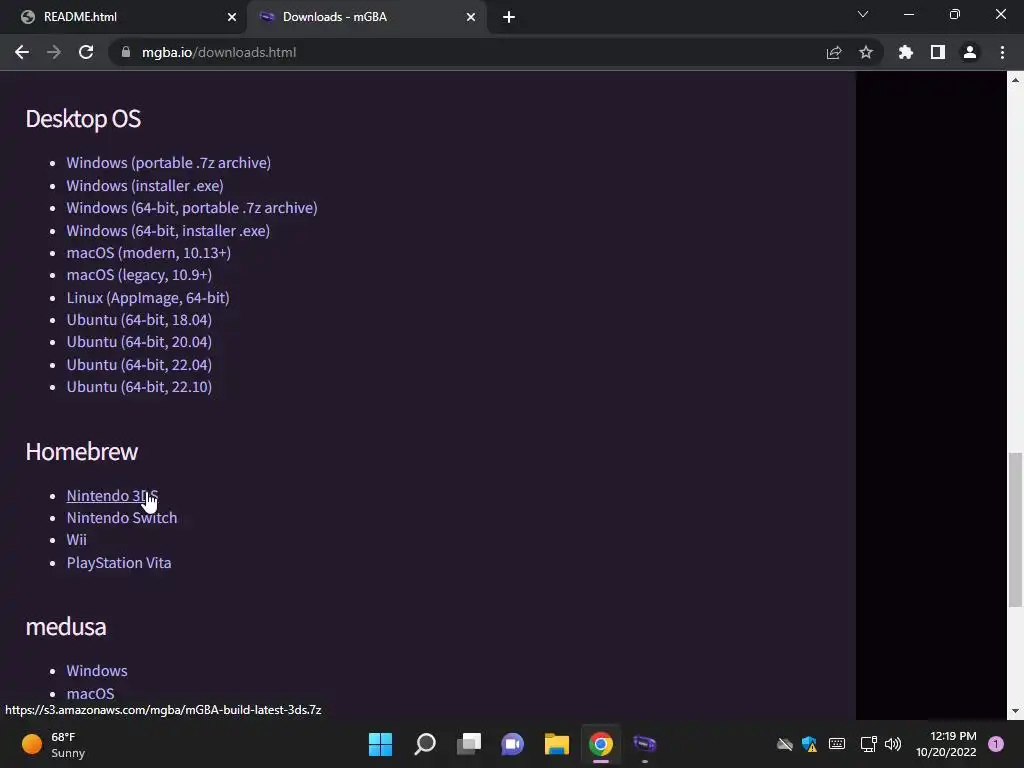Open taskbar Search magnifier
This screenshot has width=1024, height=768.
coord(424,744)
